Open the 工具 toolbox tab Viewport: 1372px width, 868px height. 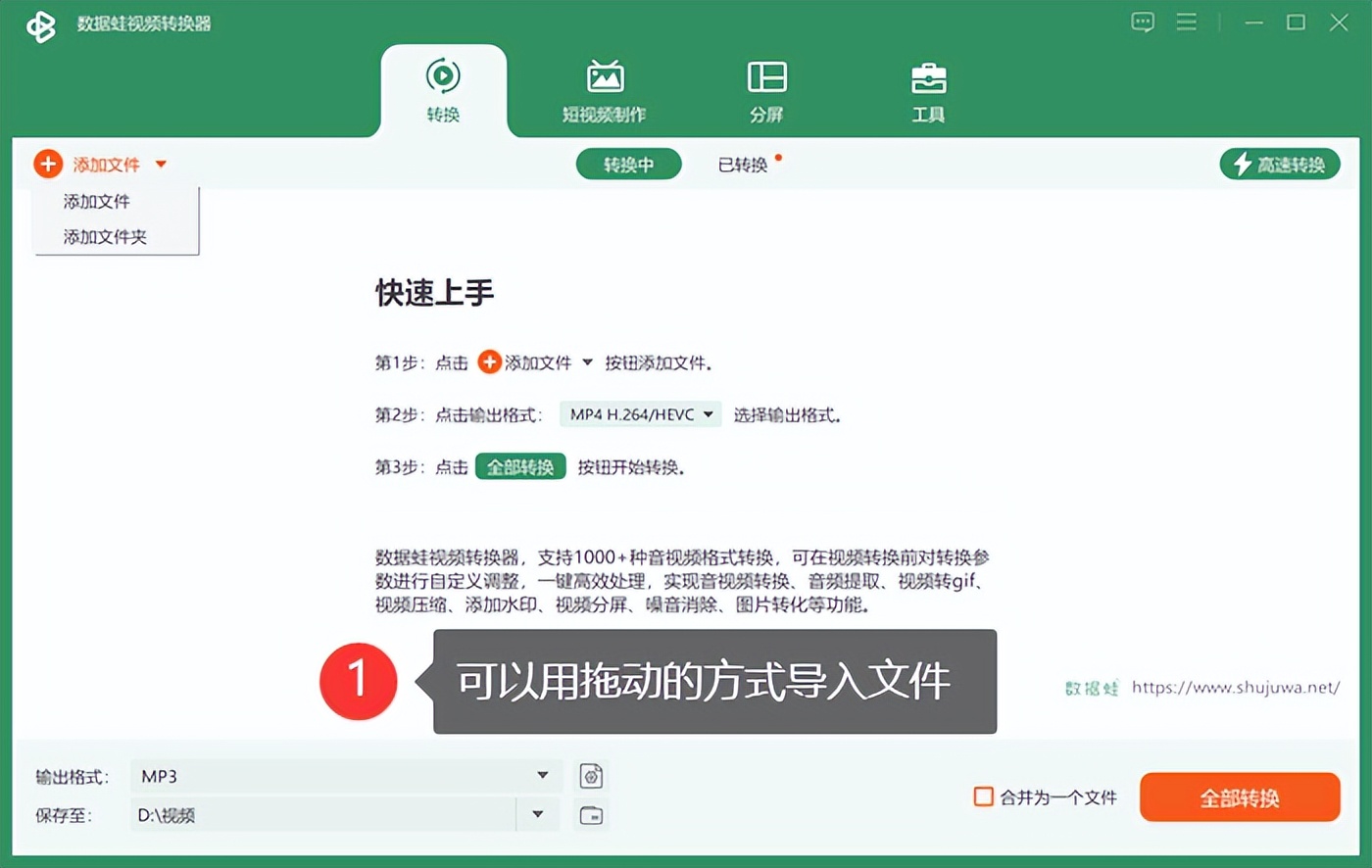pos(928,91)
